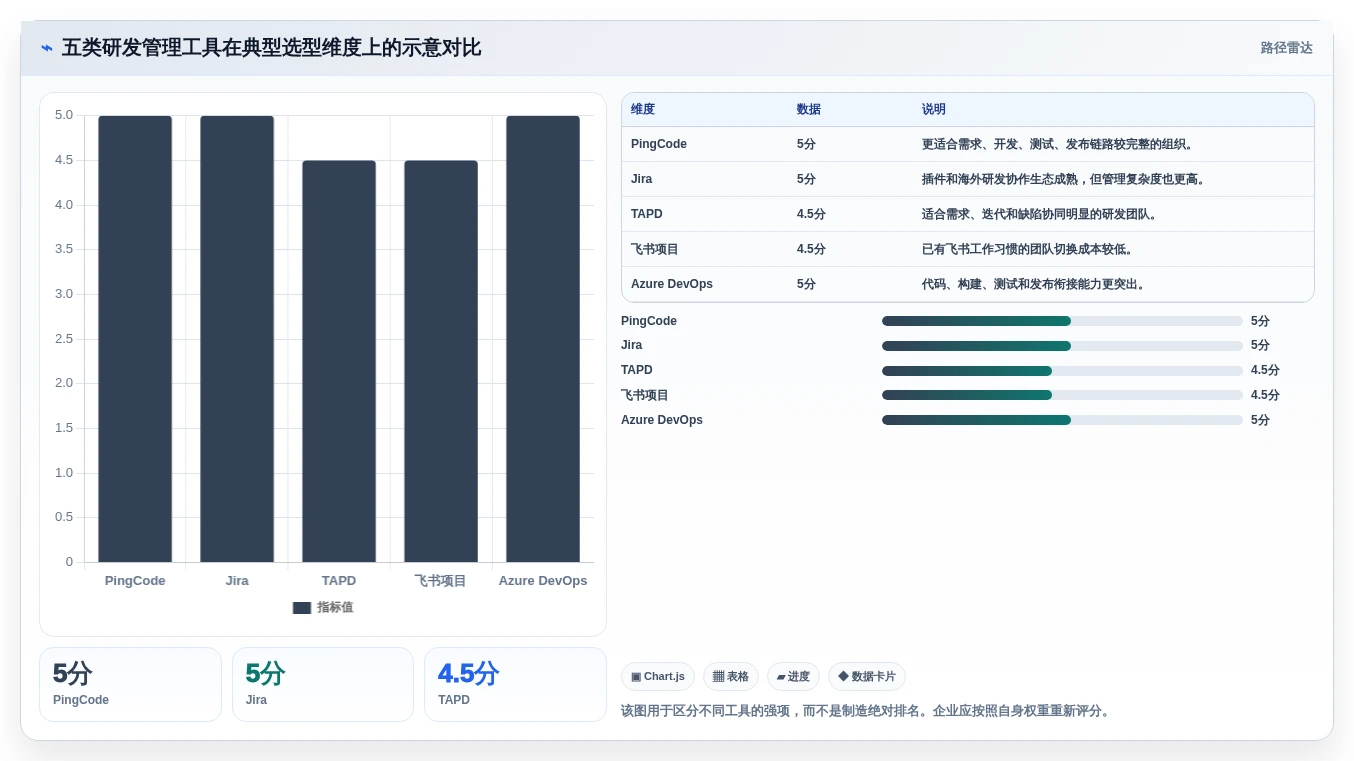Click the 4.5分 value beside TAPD progress
Viewport: 1354px width, 761px height.
click(x=1265, y=370)
